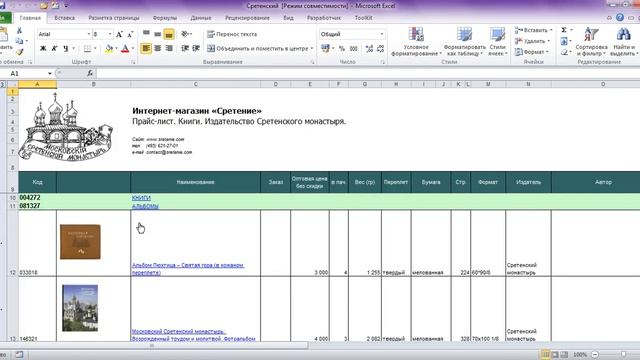Open the Рецензирование ribbon tab

click(x=247, y=18)
